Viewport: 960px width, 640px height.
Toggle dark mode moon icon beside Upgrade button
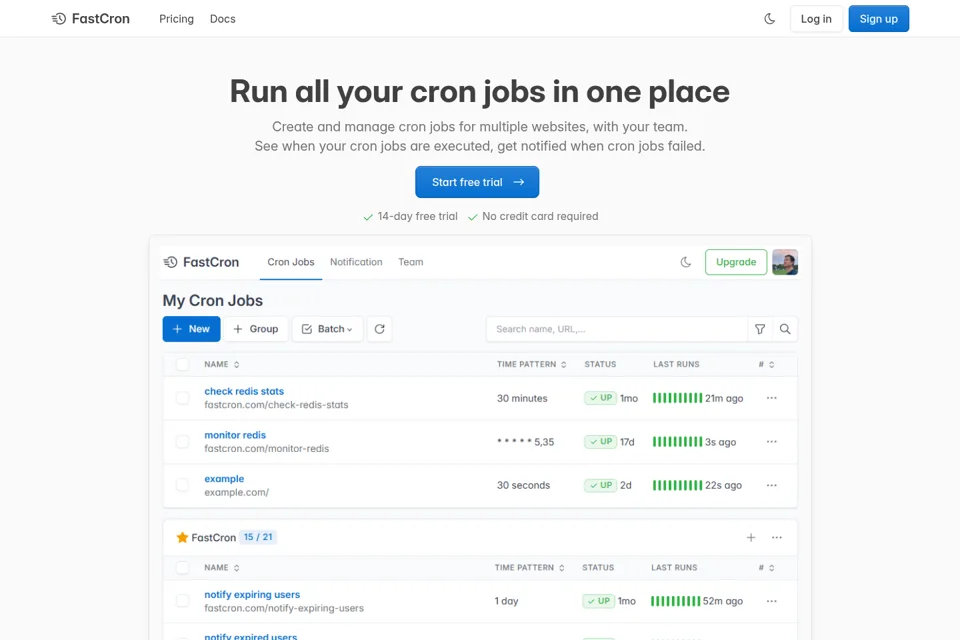point(686,262)
